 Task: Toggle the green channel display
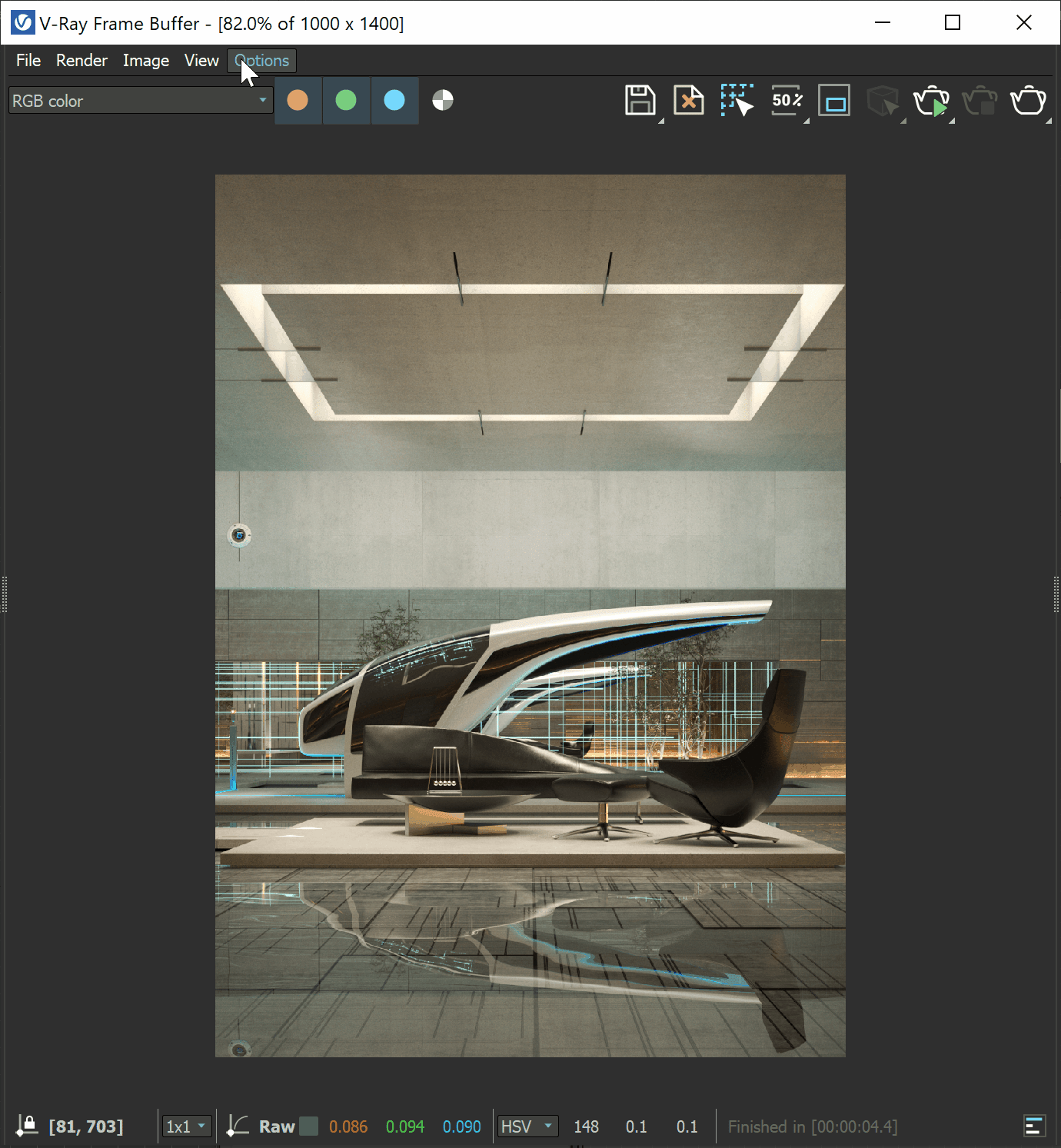(x=346, y=100)
